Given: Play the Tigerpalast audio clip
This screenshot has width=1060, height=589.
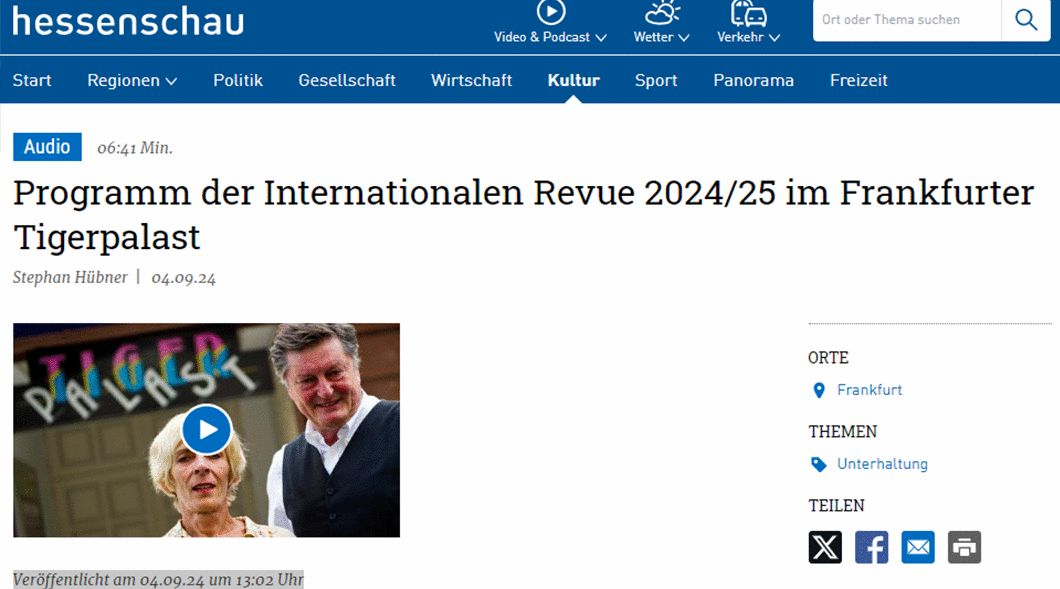Looking at the screenshot, I should click(x=207, y=429).
